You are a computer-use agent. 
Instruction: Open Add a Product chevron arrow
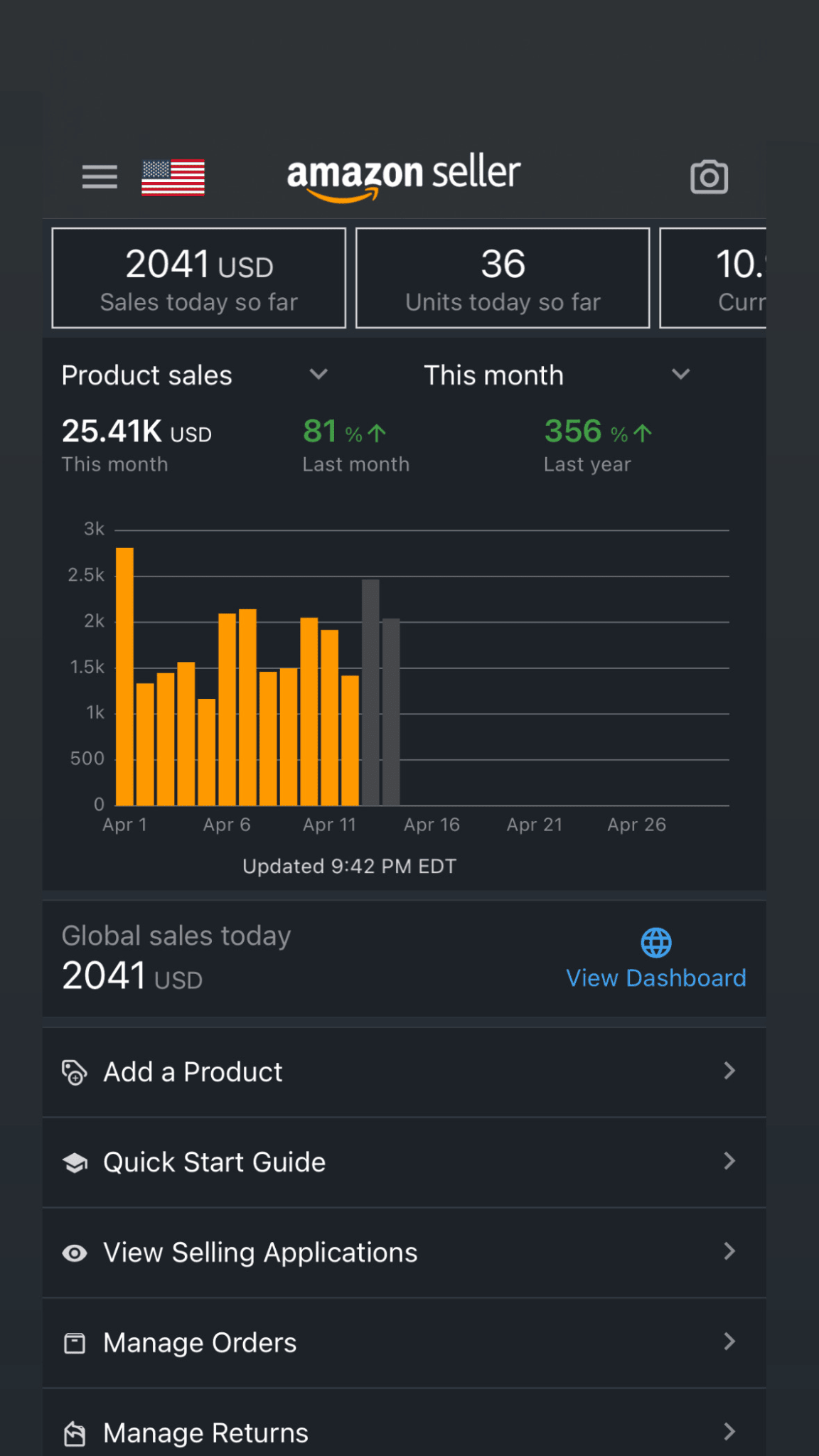click(729, 1071)
